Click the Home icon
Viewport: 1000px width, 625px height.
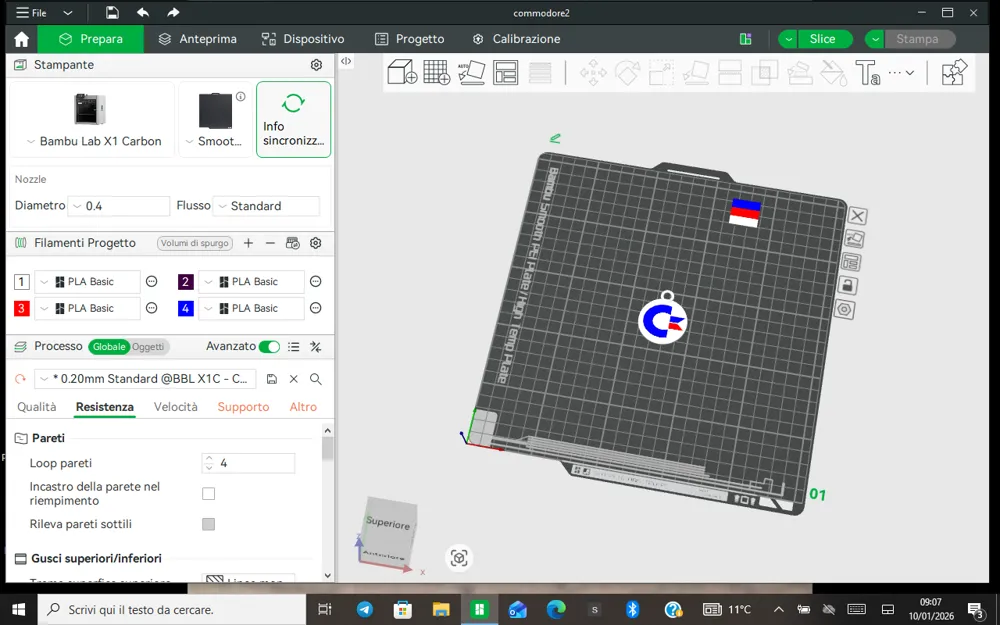[22, 39]
